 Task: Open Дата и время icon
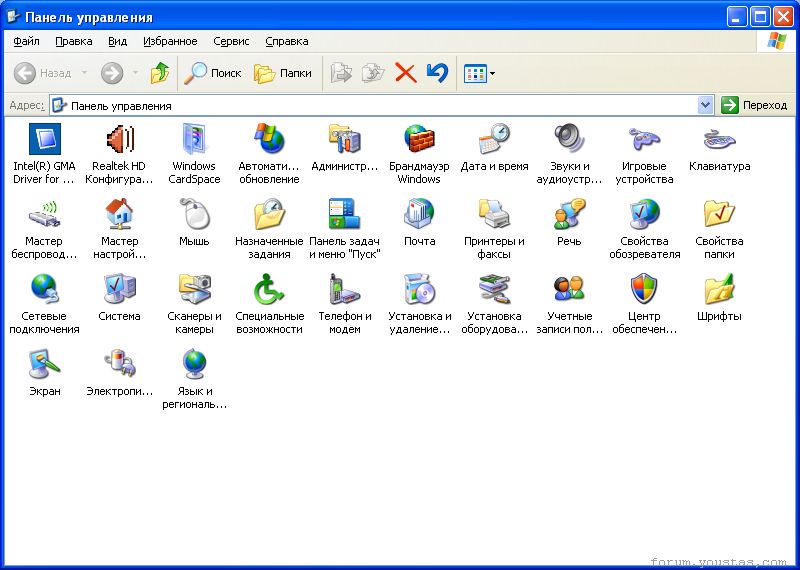tap(494, 139)
